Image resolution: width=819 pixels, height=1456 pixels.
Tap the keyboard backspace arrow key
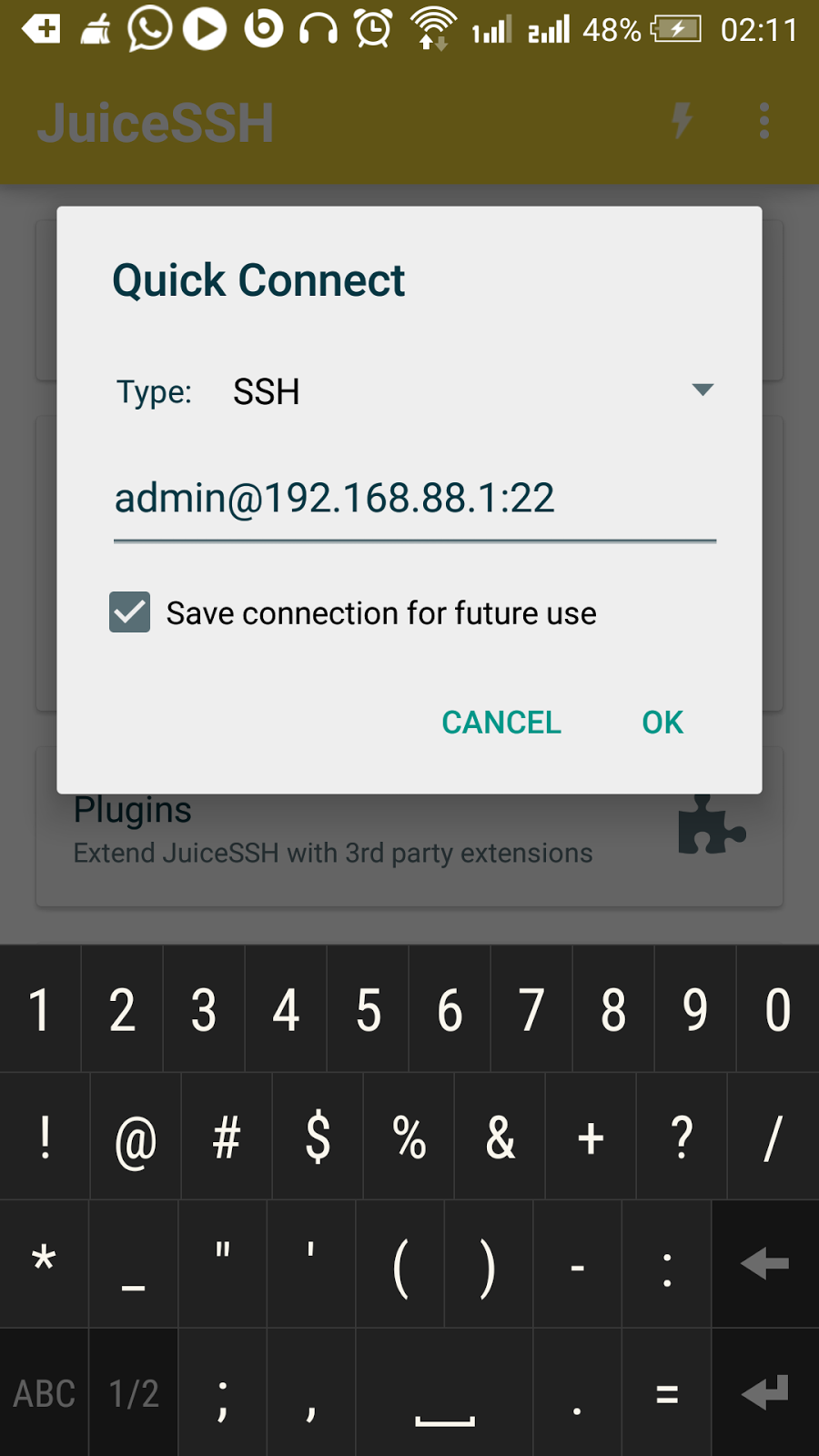[765, 1263]
